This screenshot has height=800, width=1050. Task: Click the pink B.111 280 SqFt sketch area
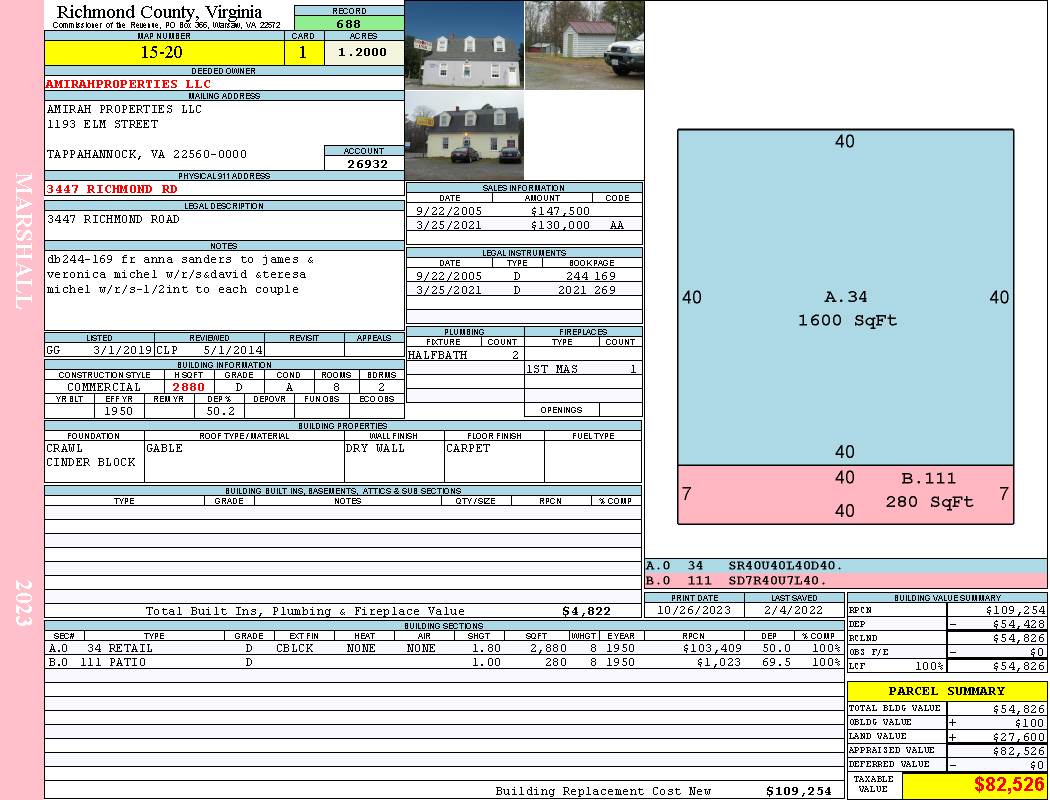tap(846, 495)
